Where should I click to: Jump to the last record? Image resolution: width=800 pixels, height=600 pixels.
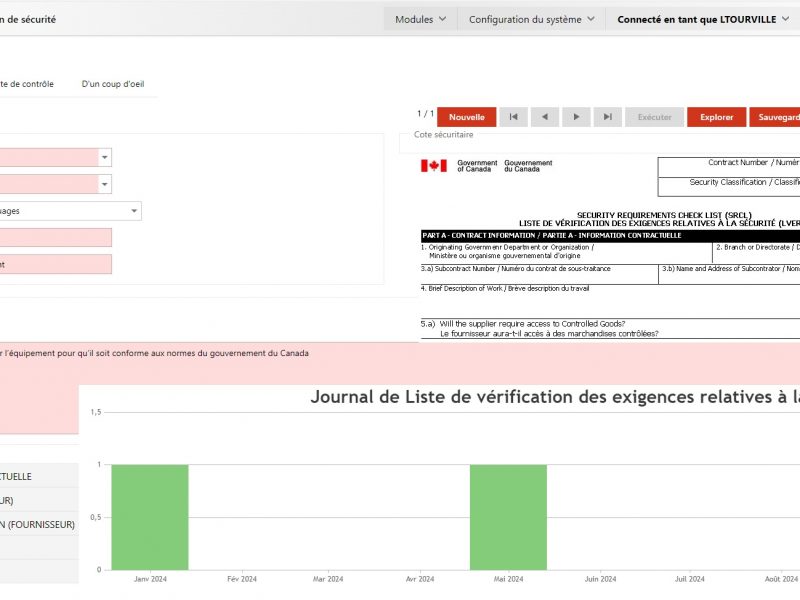tap(607, 117)
